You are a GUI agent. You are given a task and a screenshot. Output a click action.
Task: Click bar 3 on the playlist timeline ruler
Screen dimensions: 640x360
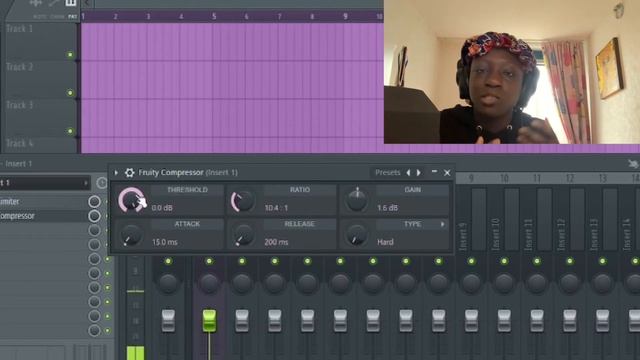(148, 16)
